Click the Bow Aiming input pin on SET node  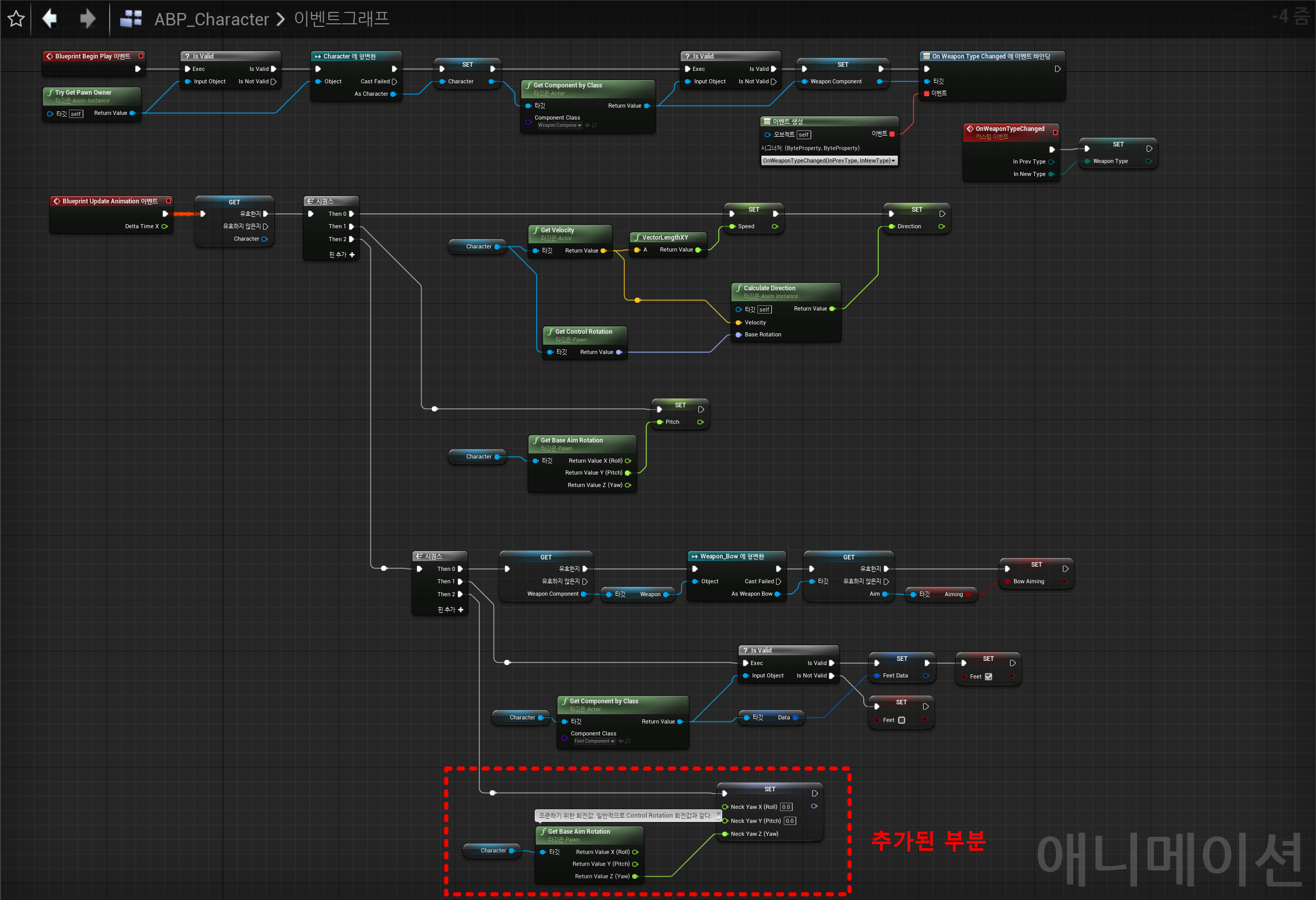coord(1008,581)
